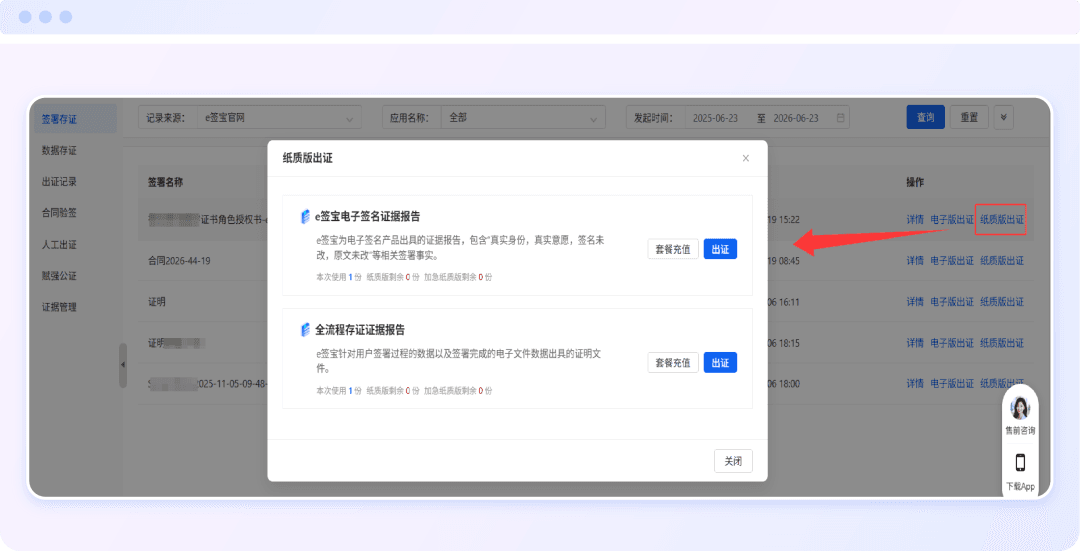Click the 重置 button
Image resolution: width=1080 pixels, height=551 pixels.
pyautogui.click(x=969, y=118)
